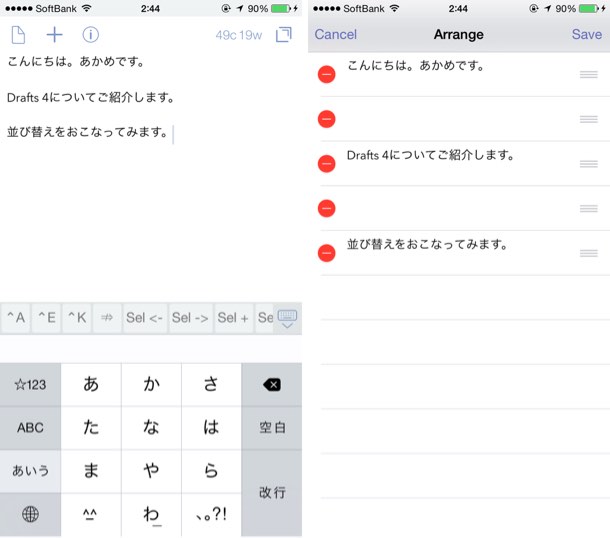Viewport: 610px width, 538px height.
Task: Tap the Sel -> key
Action: pyautogui.click(x=190, y=318)
